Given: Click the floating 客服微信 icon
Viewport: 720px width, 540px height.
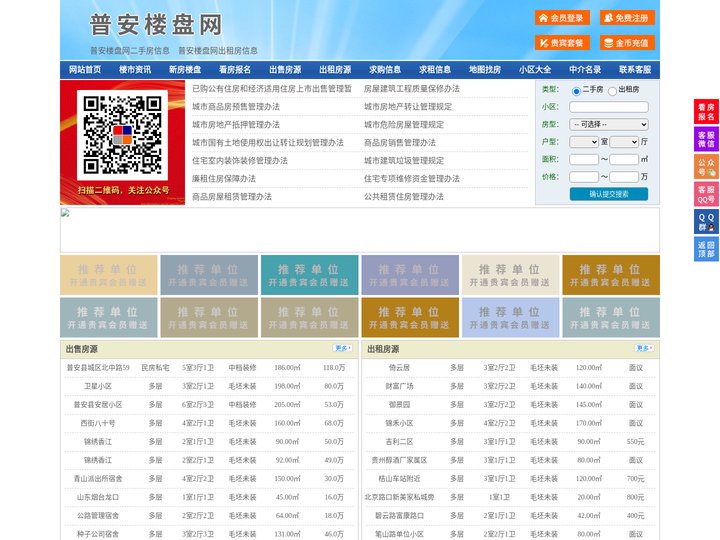Looking at the screenshot, I should pyautogui.click(x=706, y=139).
